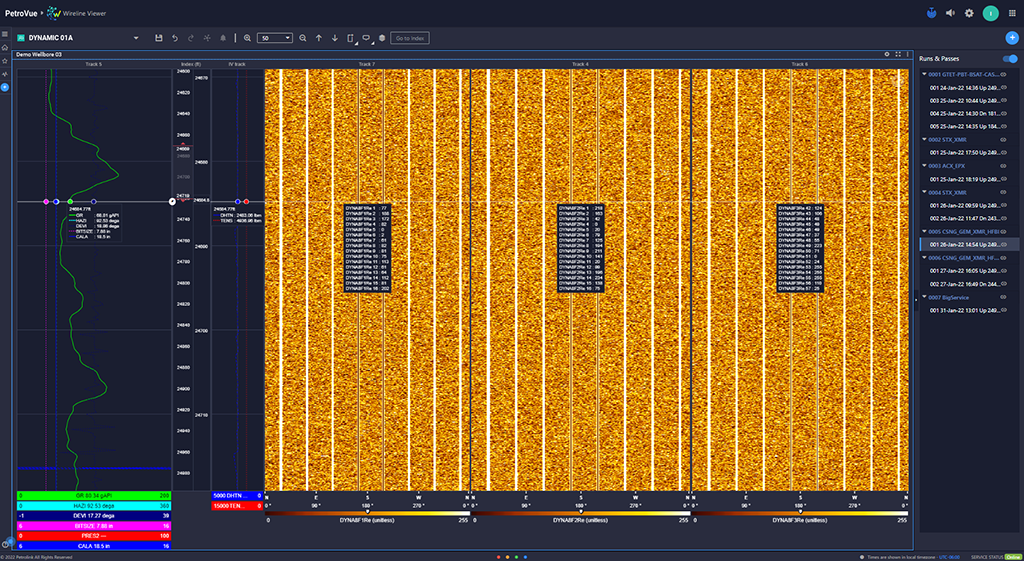Click the Go to Index button
Image resolution: width=1024 pixels, height=561 pixels.
(409, 38)
